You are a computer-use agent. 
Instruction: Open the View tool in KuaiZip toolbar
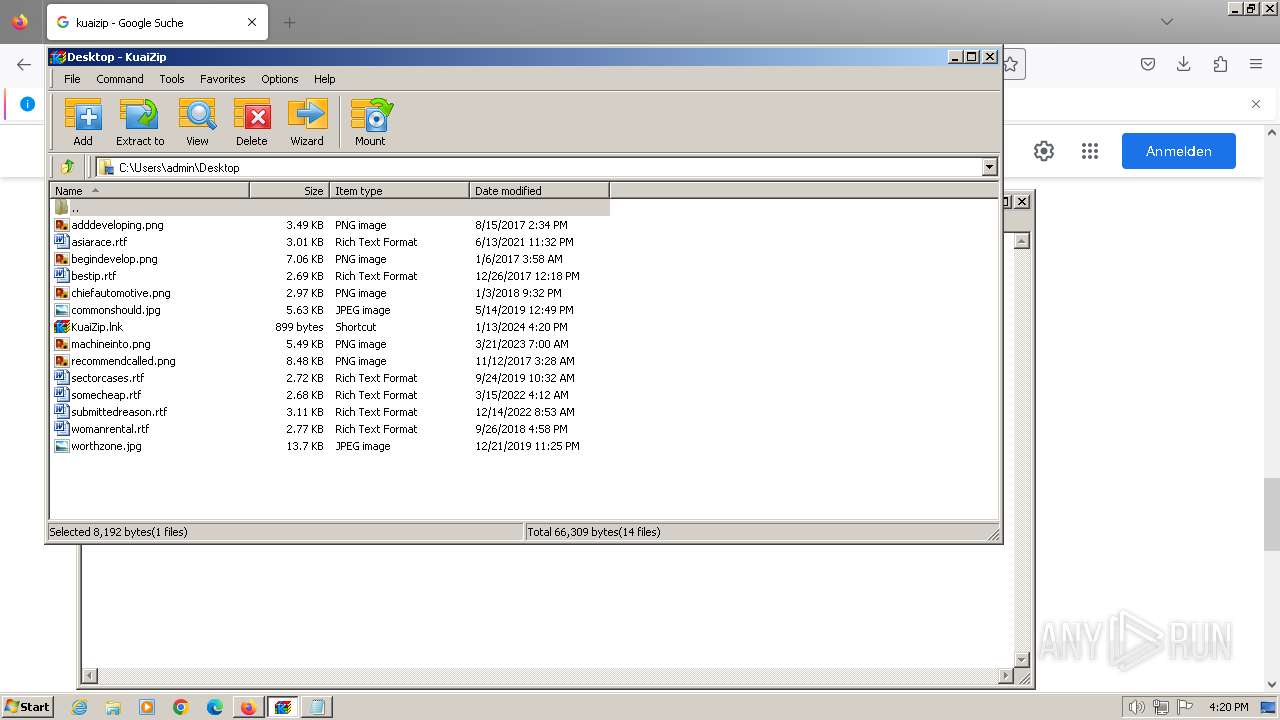coord(197,122)
